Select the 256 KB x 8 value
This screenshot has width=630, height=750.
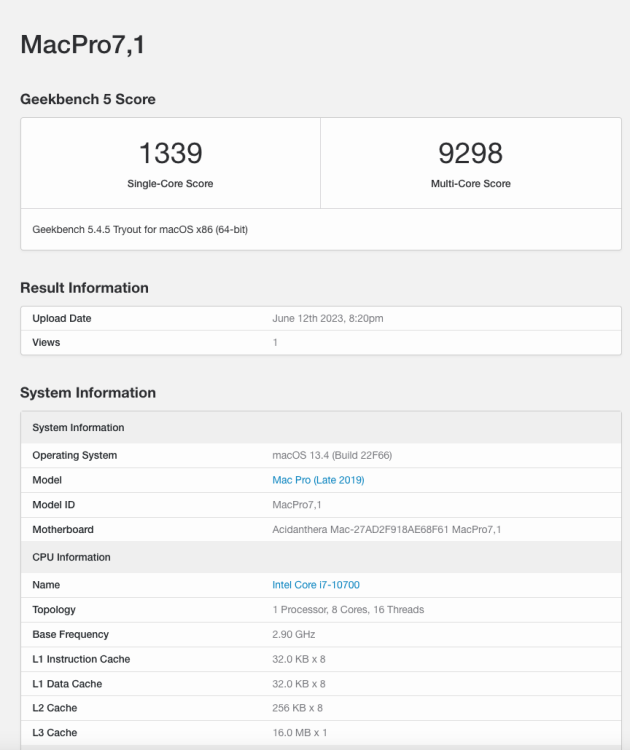pos(298,708)
